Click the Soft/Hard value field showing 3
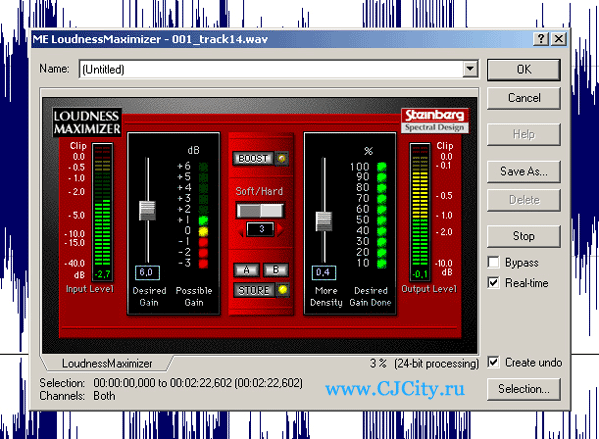This screenshot has width=599, height=439. [261, 229]
